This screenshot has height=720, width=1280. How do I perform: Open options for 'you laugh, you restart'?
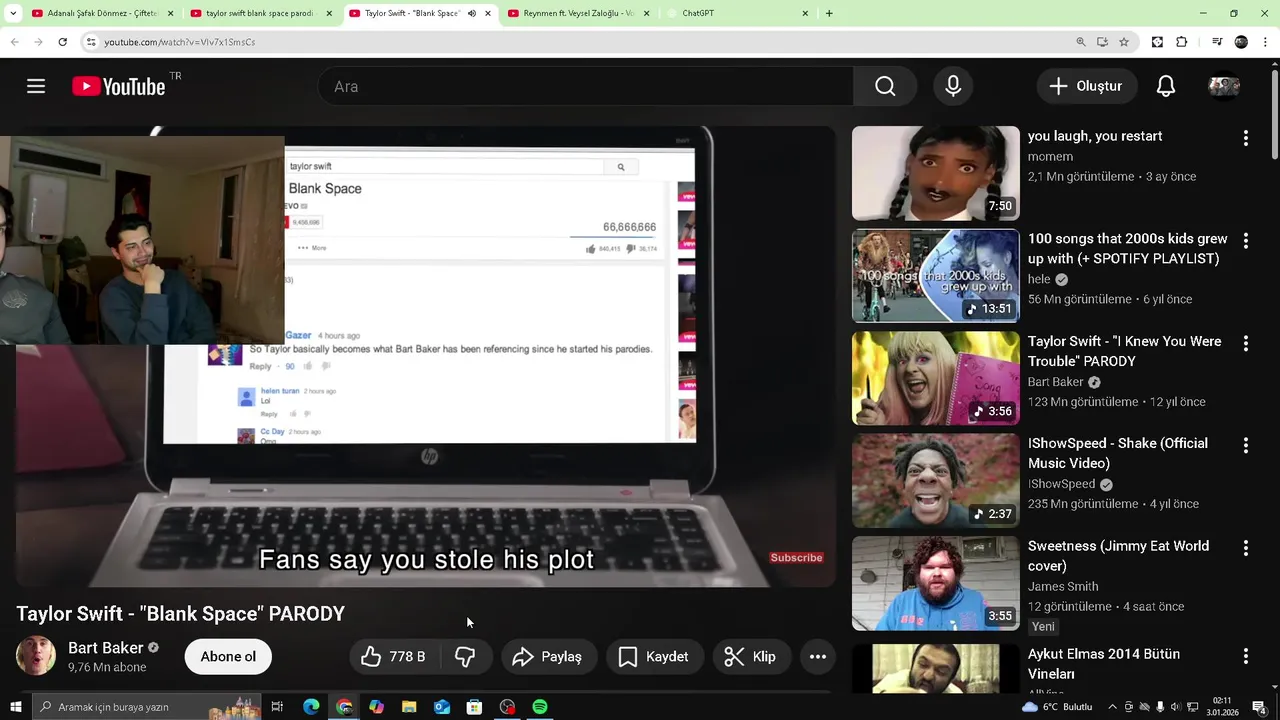1245,138
